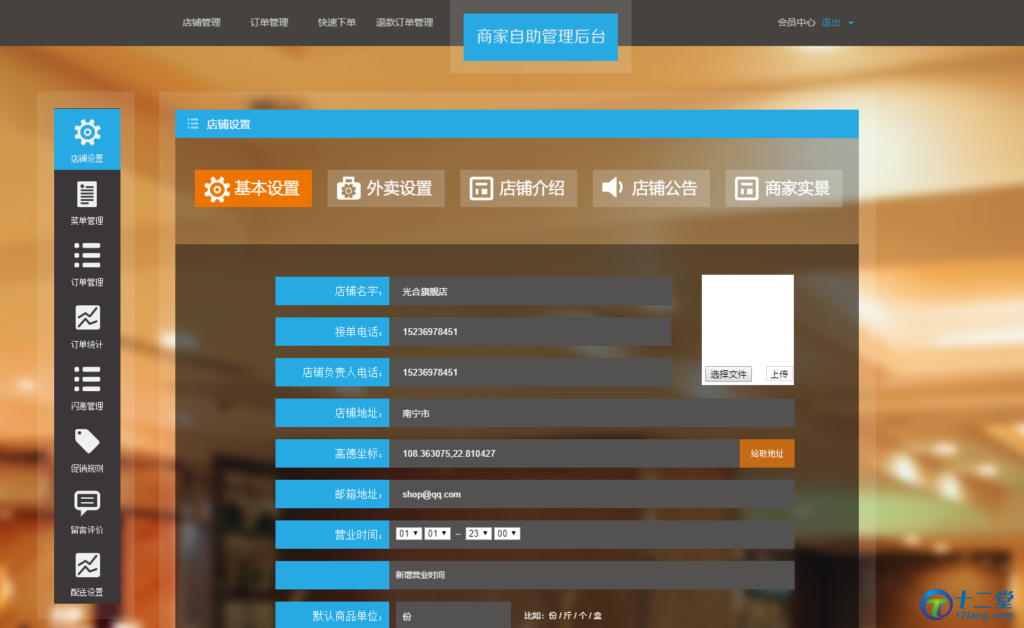Click the orange 获取地址 button
The image size is (1024, 628).
click(x=766, y=453)
